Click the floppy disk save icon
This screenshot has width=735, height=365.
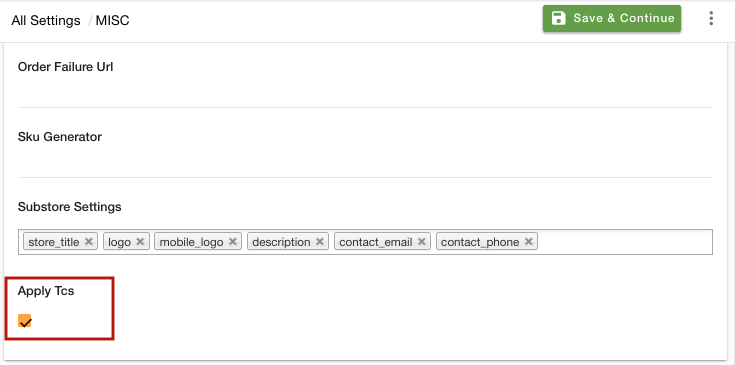click(x=558, y=18)
